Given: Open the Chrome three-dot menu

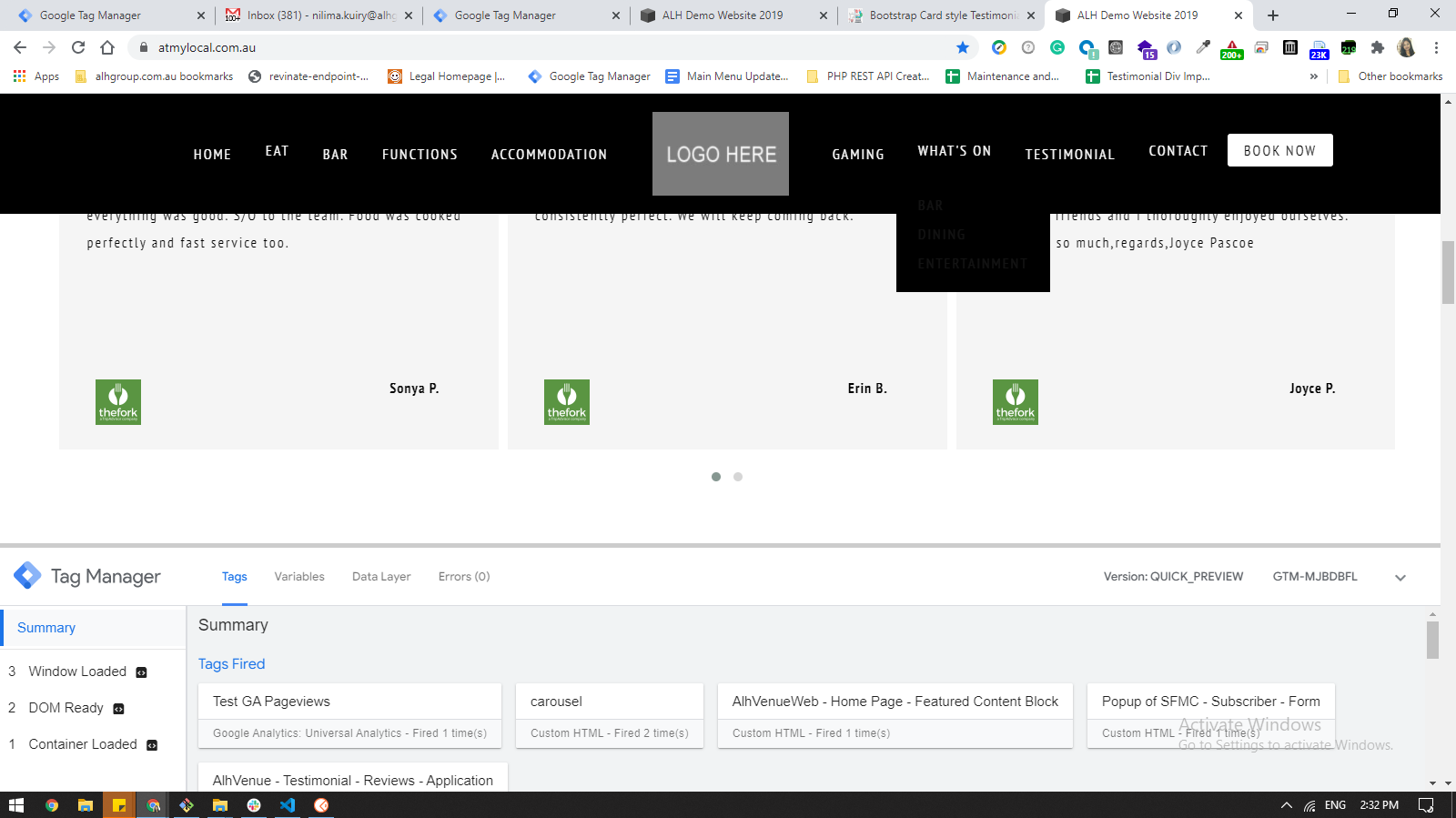Looking at the screenshot, I should click(1436, 47).
